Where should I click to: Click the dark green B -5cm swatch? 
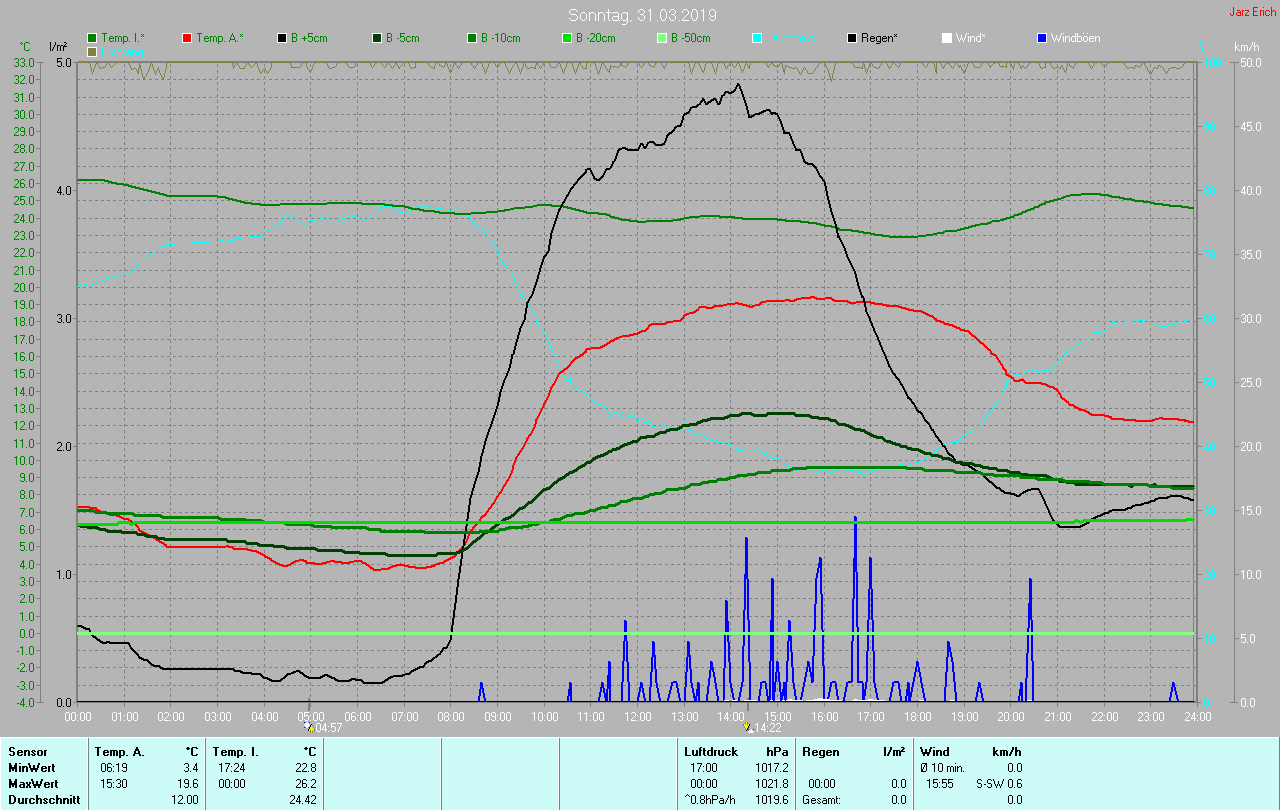tap(377, 38)
